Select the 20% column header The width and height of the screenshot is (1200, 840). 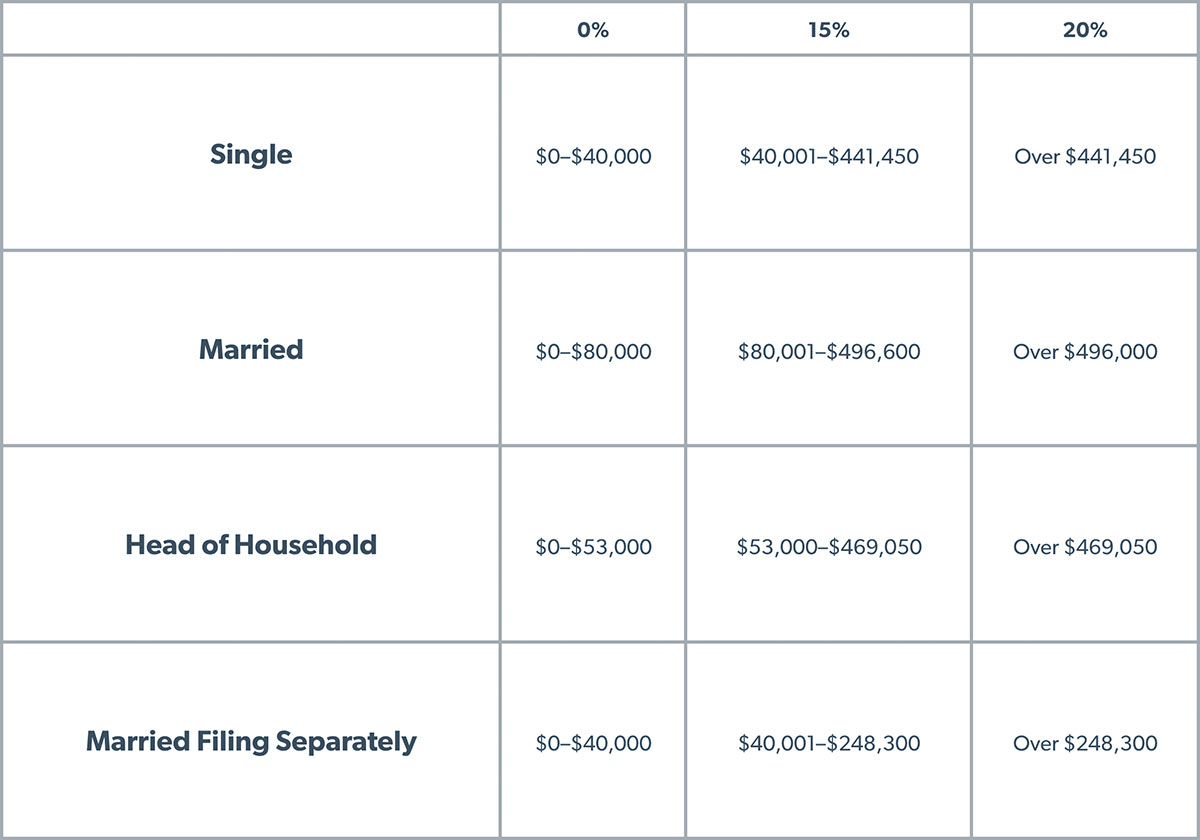click(1085, 30)
